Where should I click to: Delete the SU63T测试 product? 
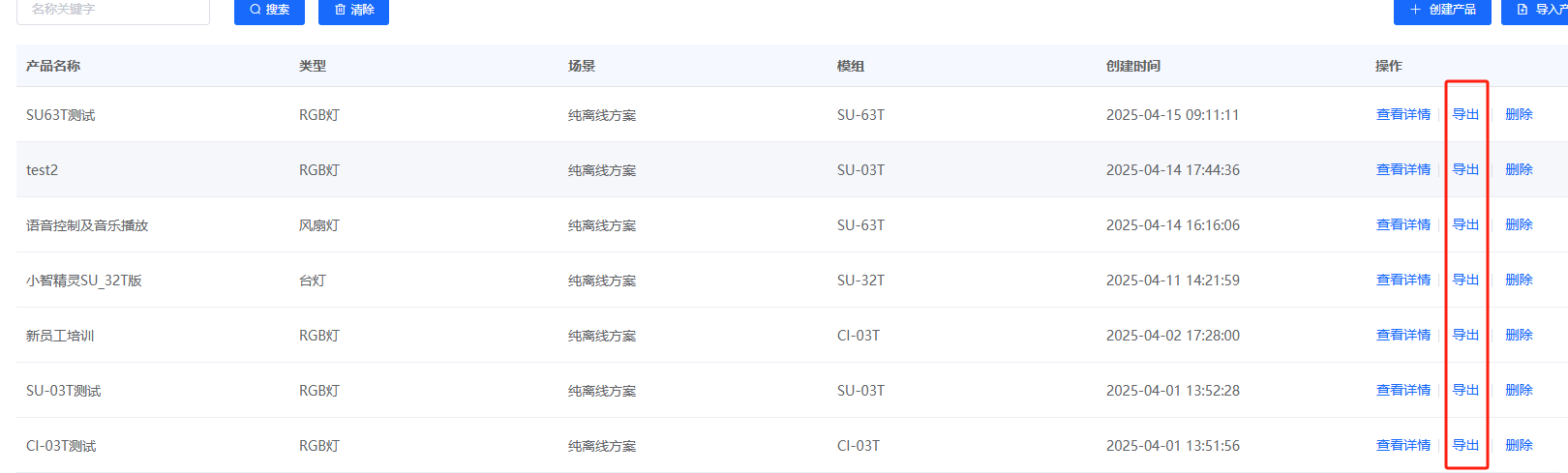click(1519, 114)
